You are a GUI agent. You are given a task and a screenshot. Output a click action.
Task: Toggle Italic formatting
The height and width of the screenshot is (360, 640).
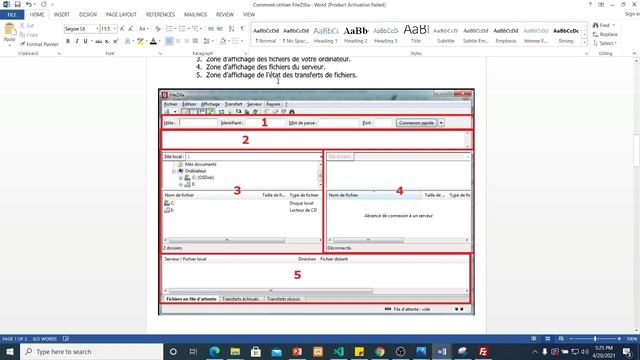click(x=77, y=41)
